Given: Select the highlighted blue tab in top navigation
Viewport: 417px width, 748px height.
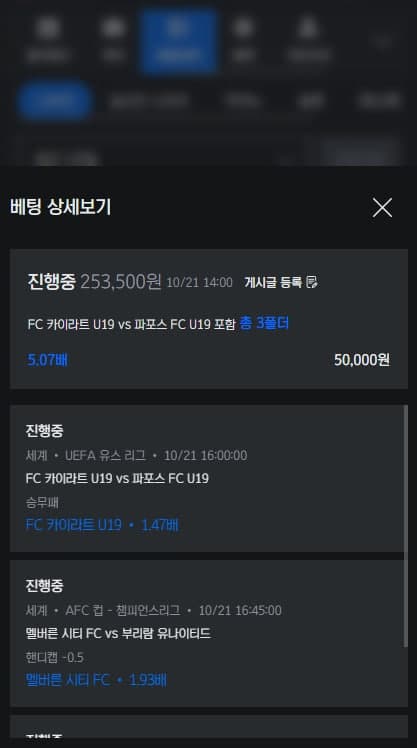Looking at the screenshot, I should pos(178,41).
